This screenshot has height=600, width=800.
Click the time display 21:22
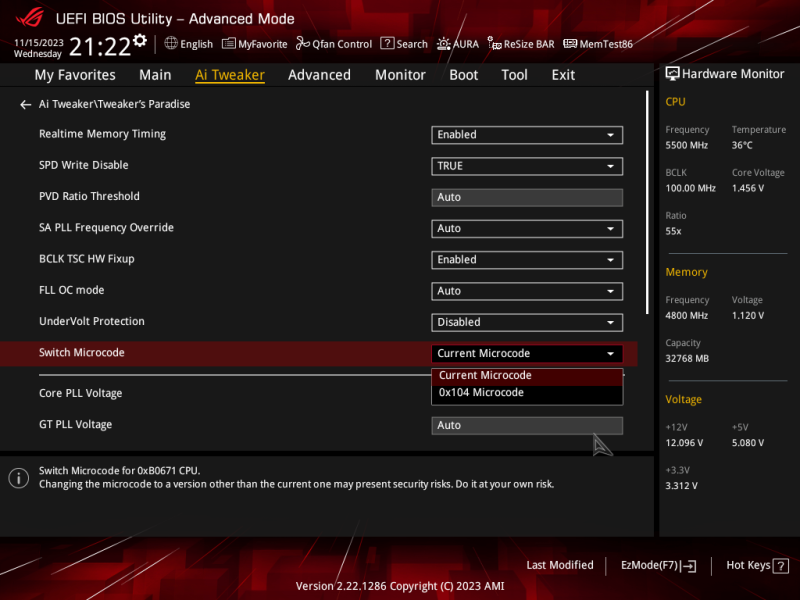pyautogui.click(x=99, y=47)
